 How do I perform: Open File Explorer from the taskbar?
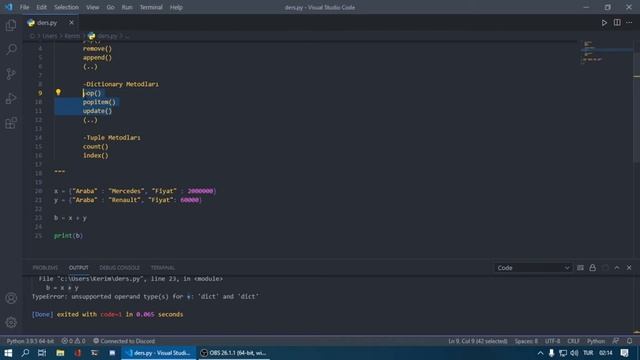coord(60,353)
